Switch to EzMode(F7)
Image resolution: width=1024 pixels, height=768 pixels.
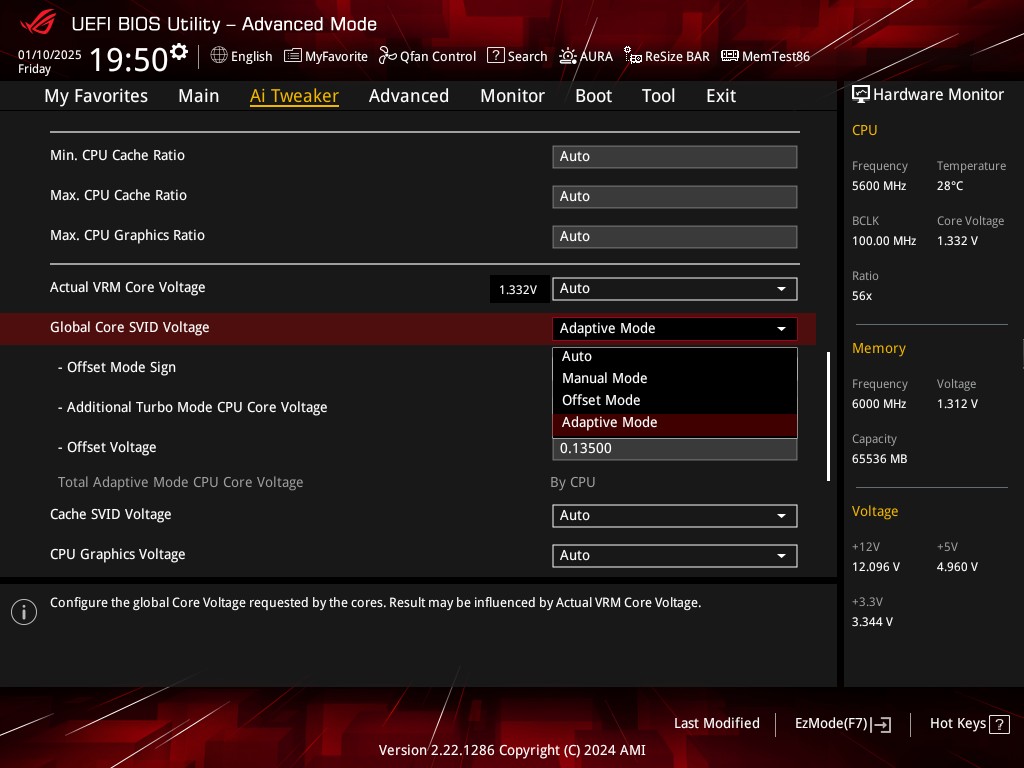(842, 724)
